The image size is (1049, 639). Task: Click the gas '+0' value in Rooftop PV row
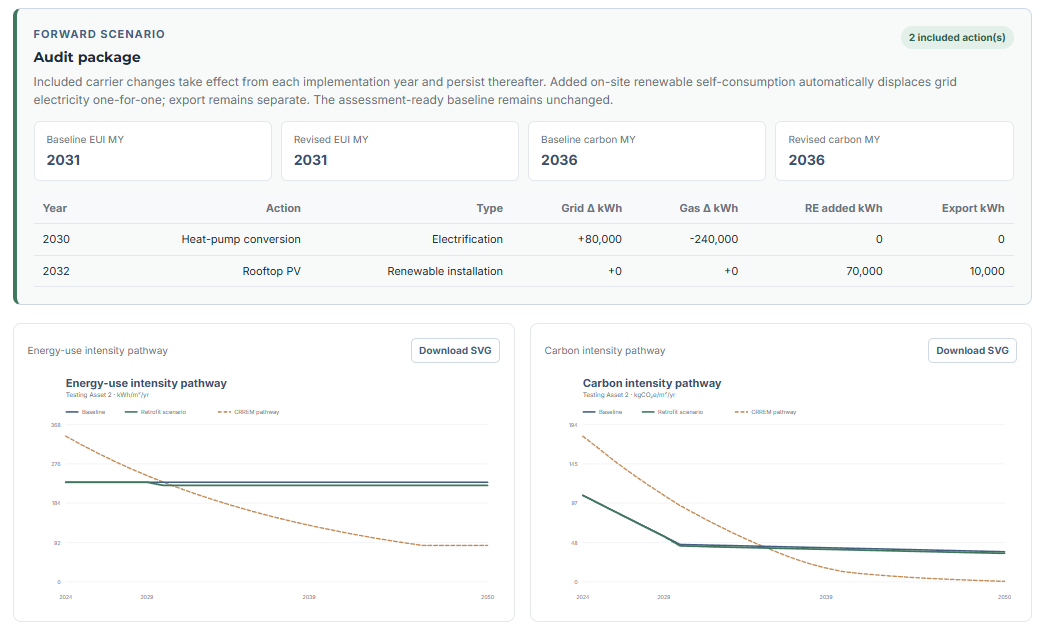[x=731, y=271]
